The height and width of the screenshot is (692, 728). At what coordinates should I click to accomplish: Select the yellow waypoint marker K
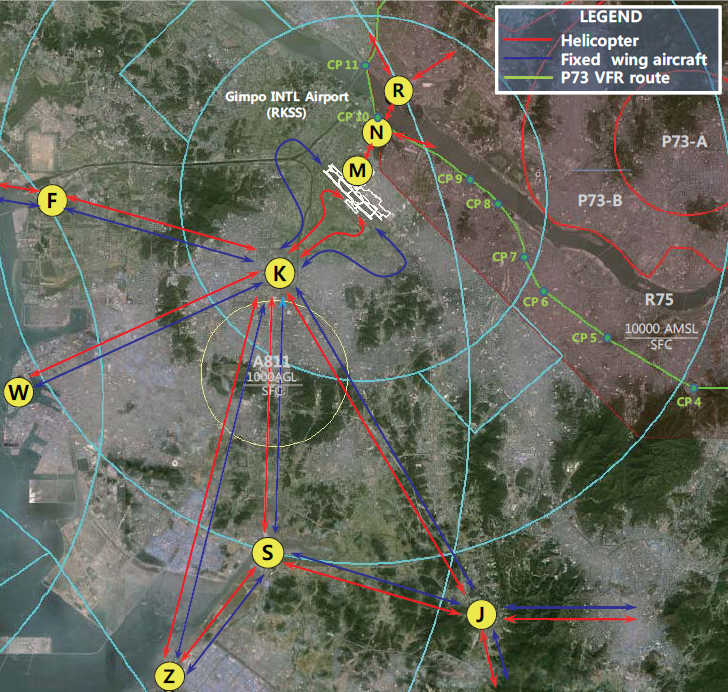[x=280, y=273]
